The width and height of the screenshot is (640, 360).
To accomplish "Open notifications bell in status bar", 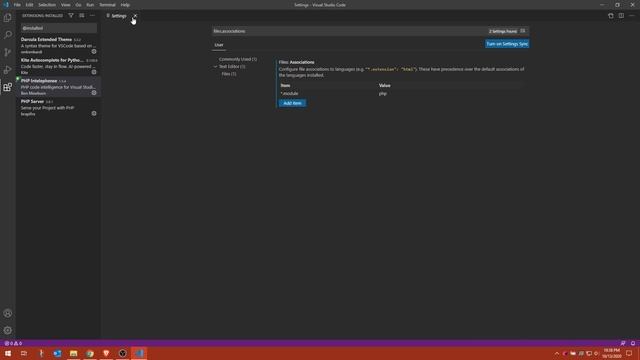I will click(x=633, y=343).
